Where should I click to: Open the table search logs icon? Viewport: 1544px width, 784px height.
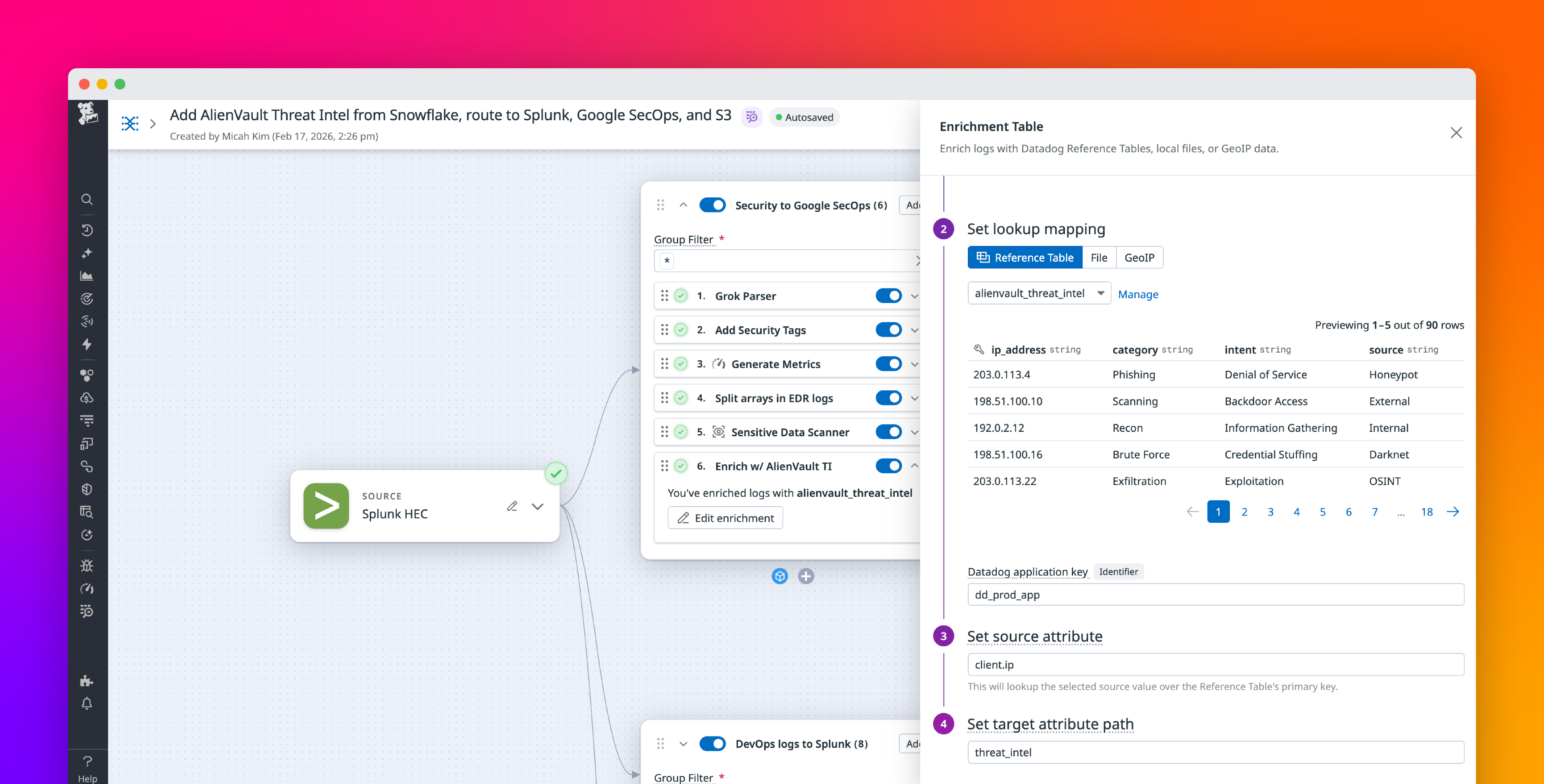87,512
